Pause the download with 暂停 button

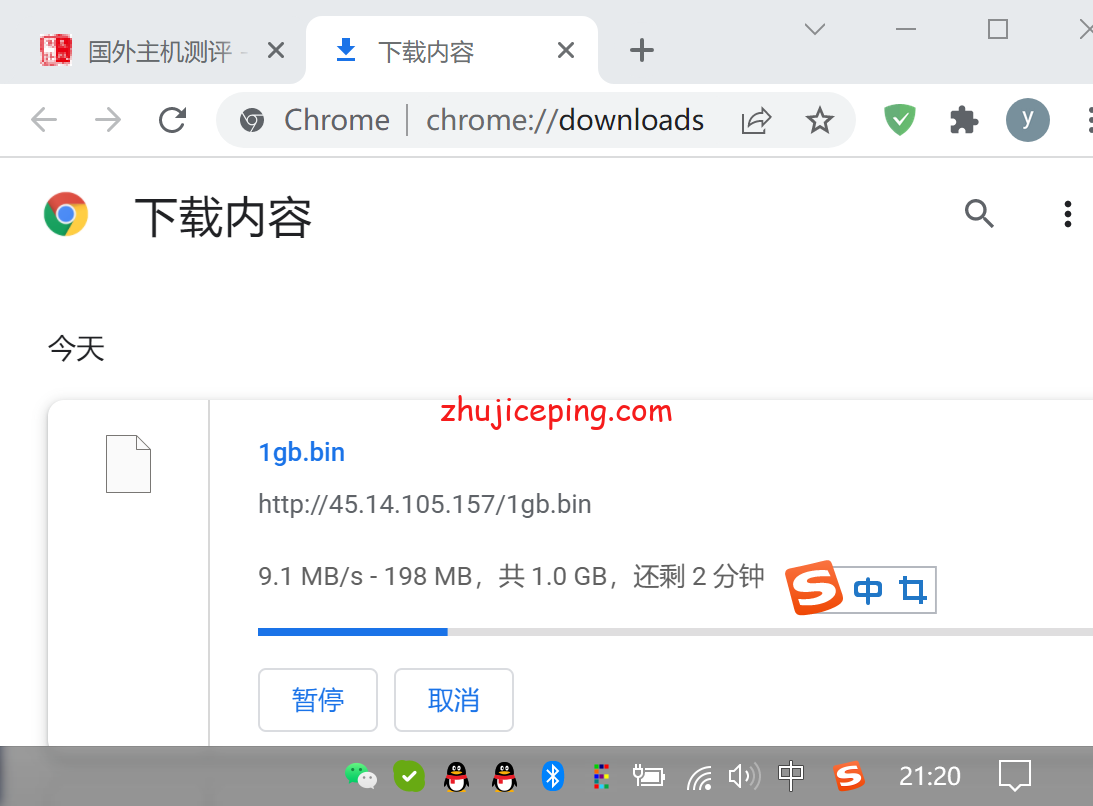pos(318,700)
